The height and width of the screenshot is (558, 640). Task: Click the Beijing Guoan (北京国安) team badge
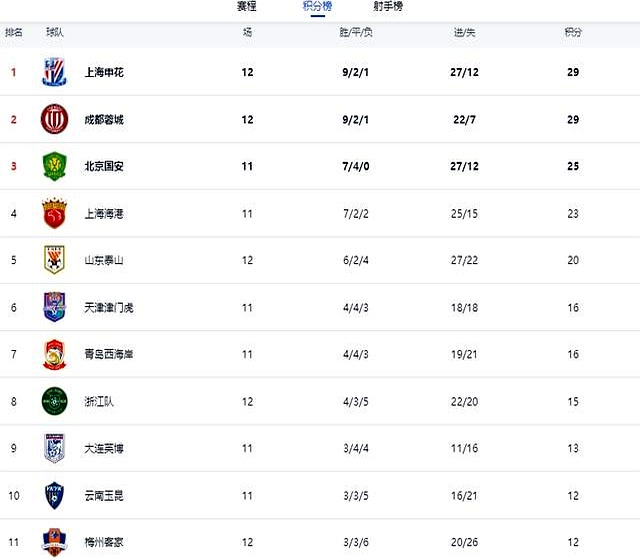[53, 166]
